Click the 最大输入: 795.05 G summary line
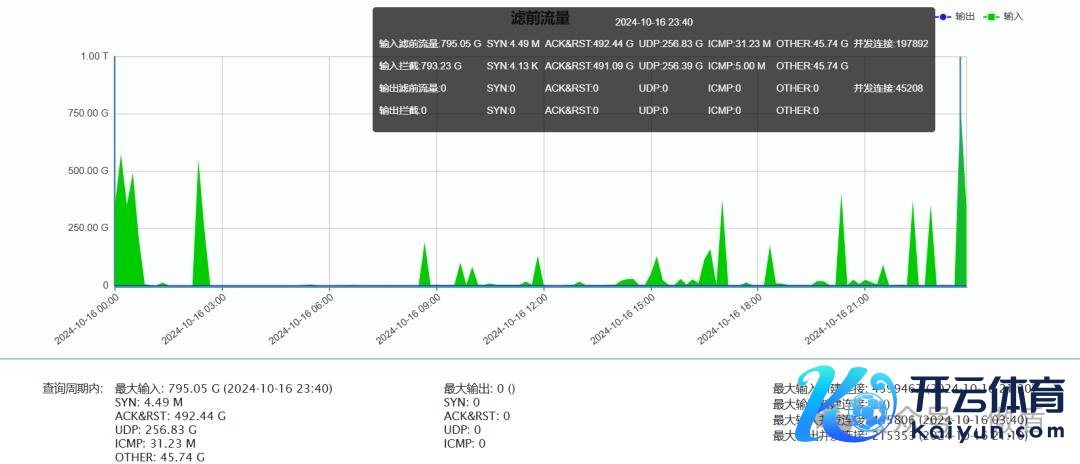The image size is (1080, 464). [x=224, y=388]
